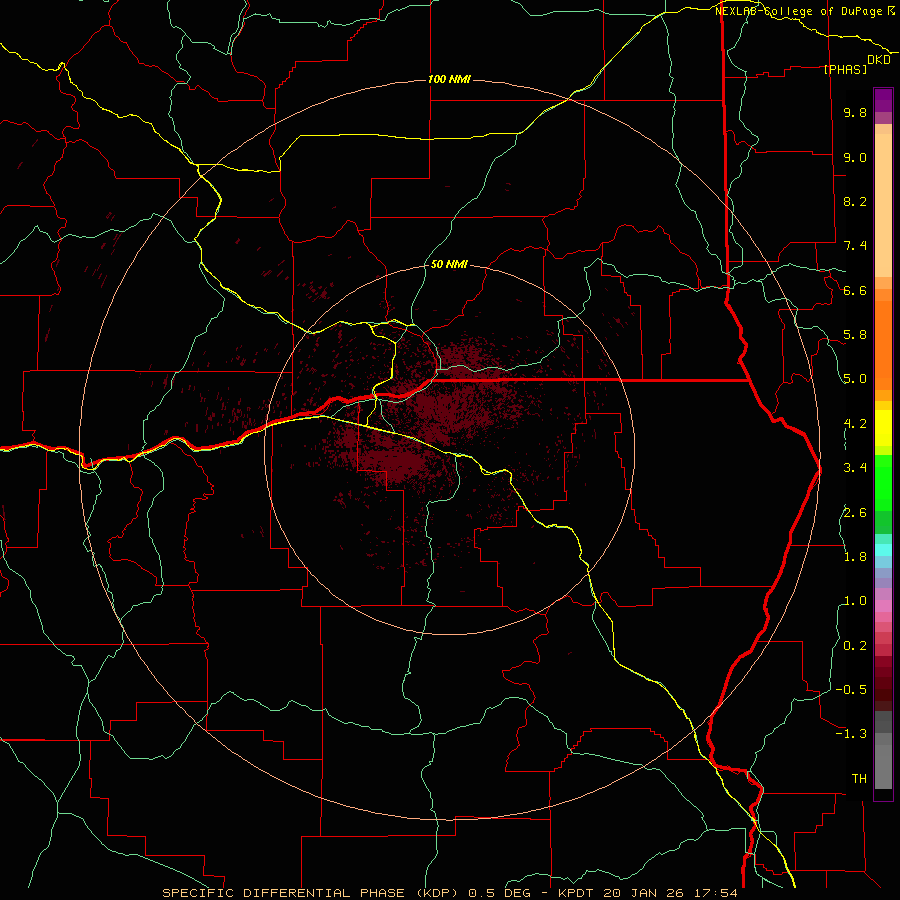This screenshot has height=900, width=900.
Task: Click the 9.0 value on color scale
Action: pos(855,157)
